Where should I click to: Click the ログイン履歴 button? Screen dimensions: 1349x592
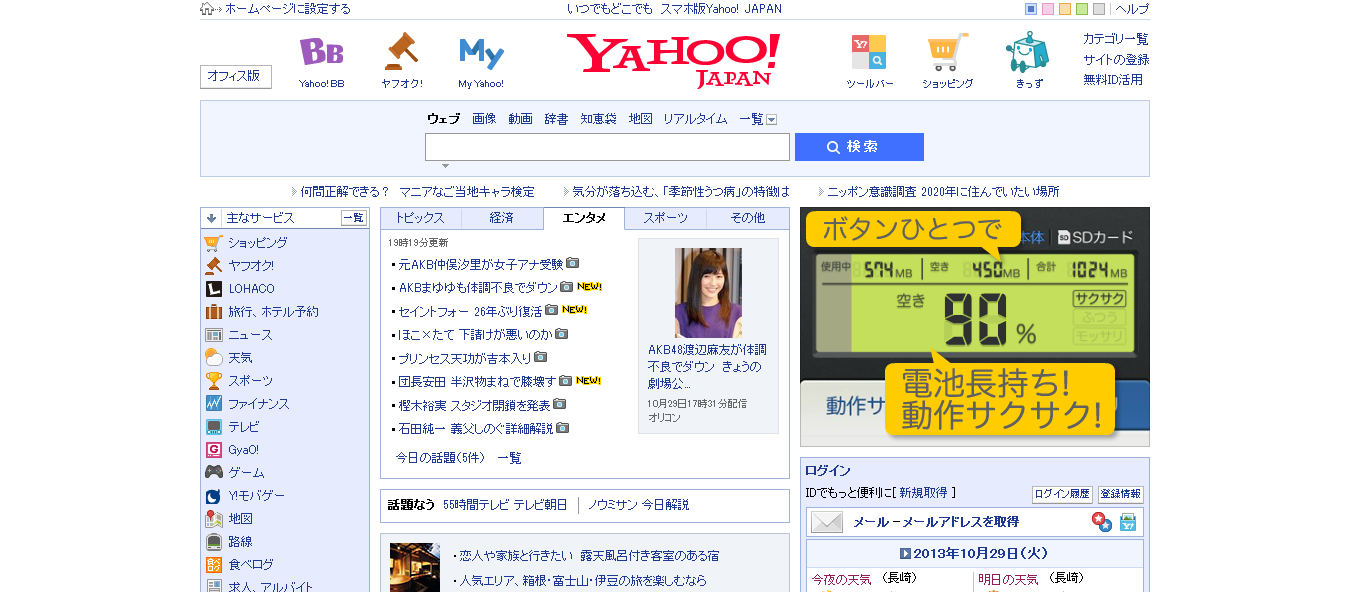click(x=1062, y=494)
